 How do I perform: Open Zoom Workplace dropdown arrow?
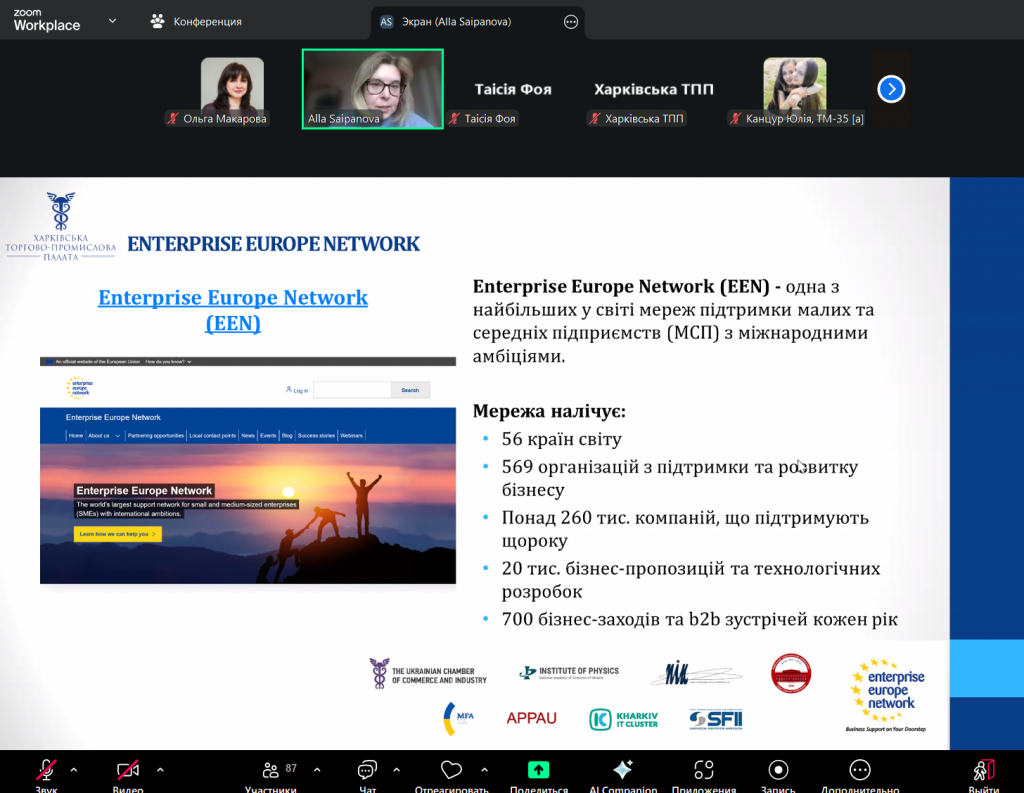pos(112,21)
